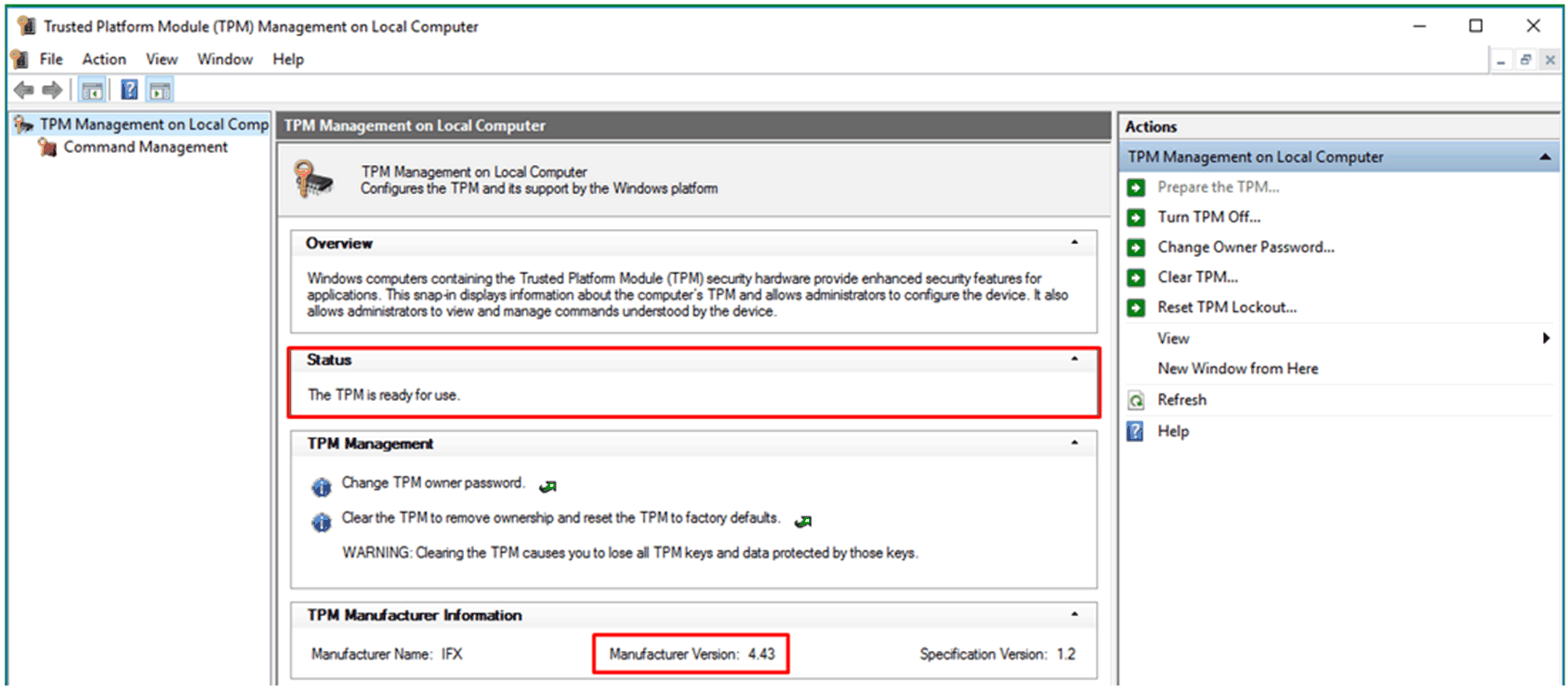Click Clear TPM action
The height and width of the screenshot is (689, 1568).
tap(1197, 277)
